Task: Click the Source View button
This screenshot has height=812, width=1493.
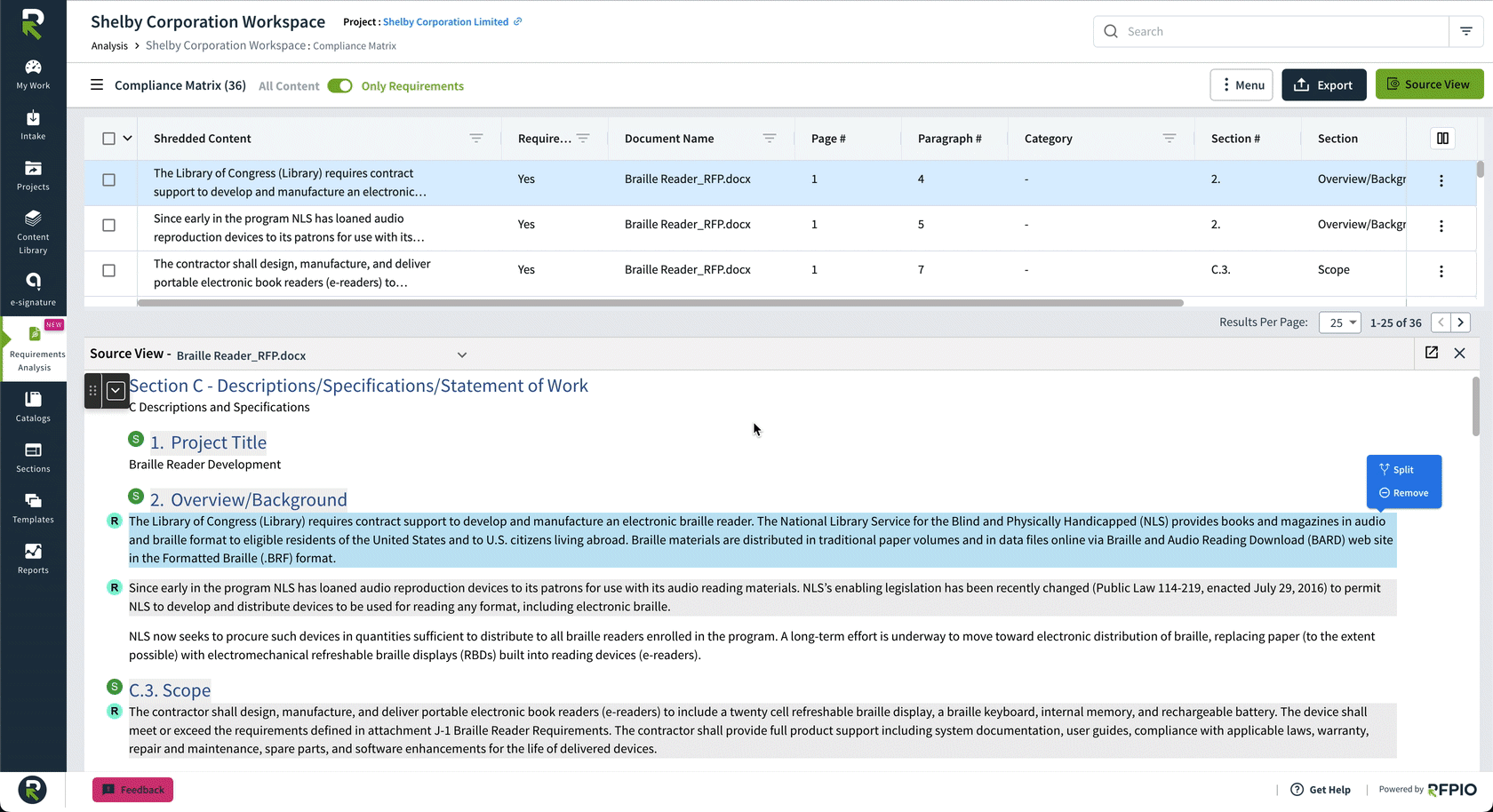Action: pyautogui.click(x=1430, y=84)
